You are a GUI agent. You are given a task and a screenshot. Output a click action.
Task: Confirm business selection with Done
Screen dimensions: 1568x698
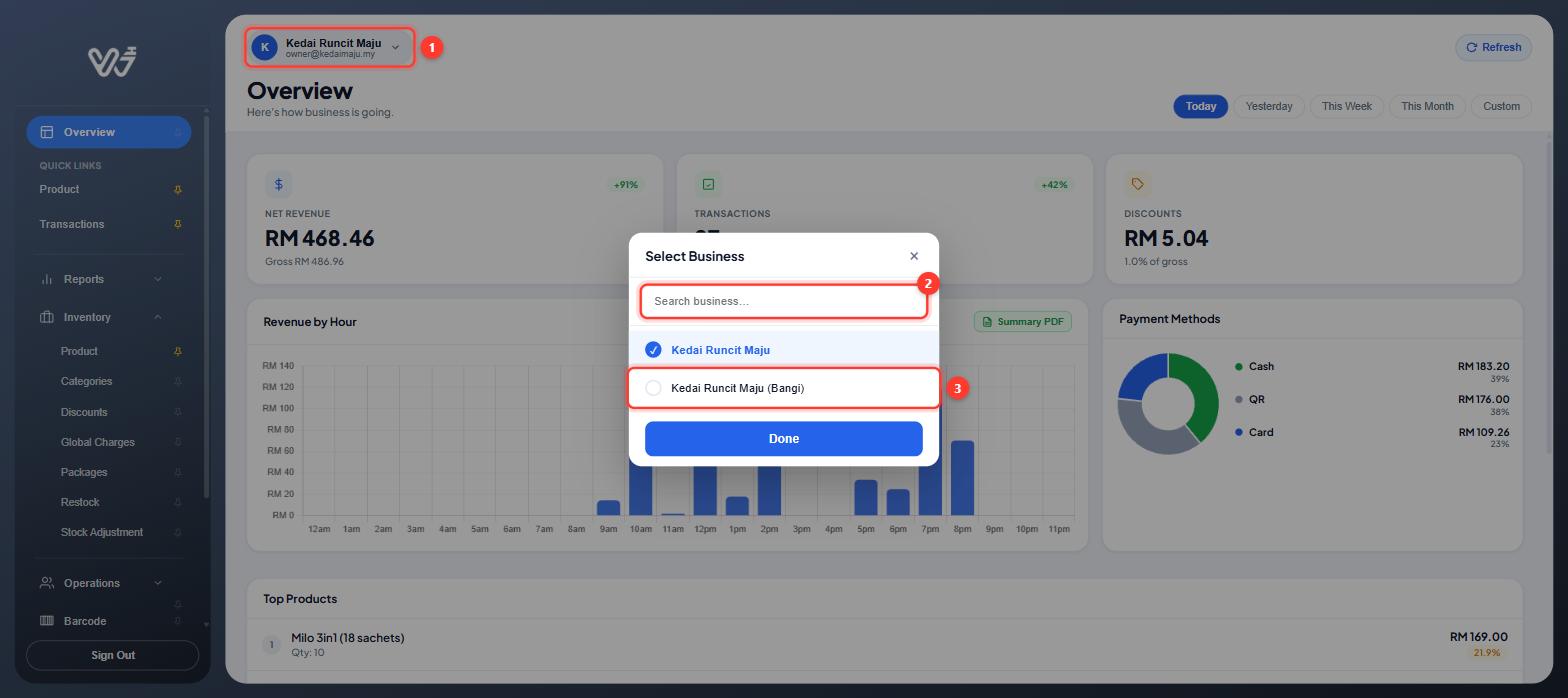(784, 439)
